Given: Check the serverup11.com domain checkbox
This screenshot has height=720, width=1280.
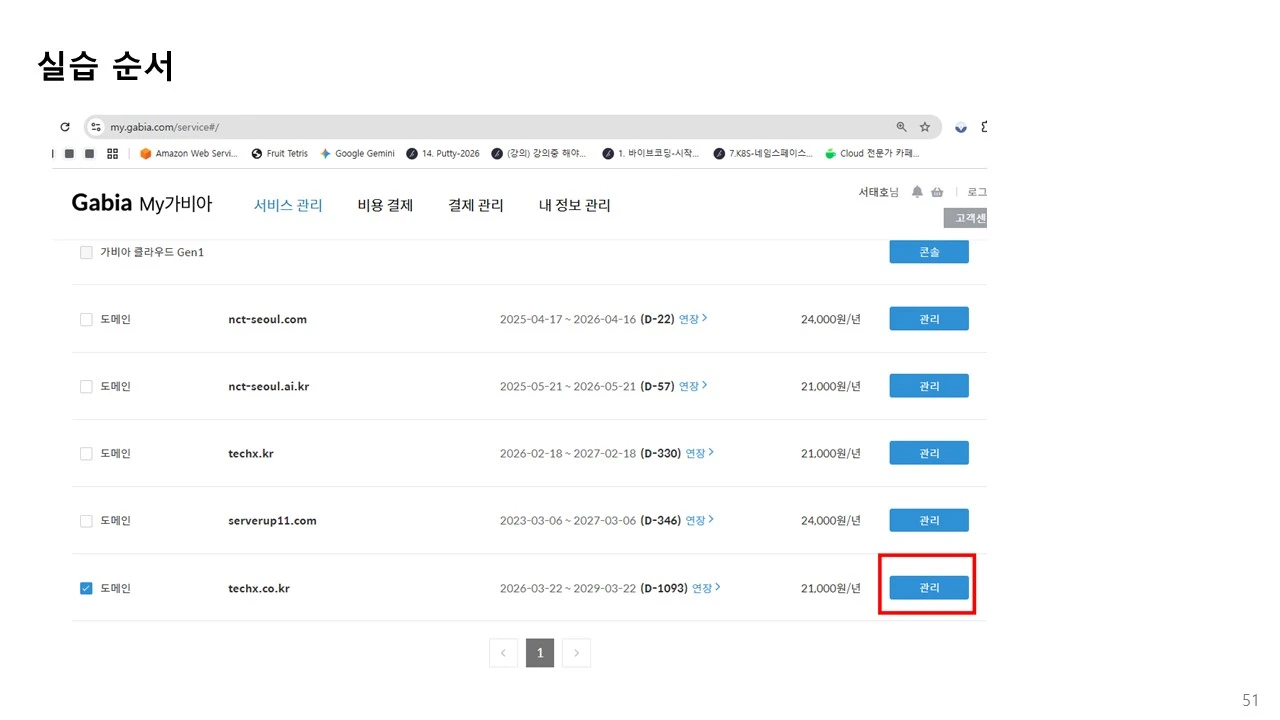Looking at the screenshot, I should pos(86,520).
